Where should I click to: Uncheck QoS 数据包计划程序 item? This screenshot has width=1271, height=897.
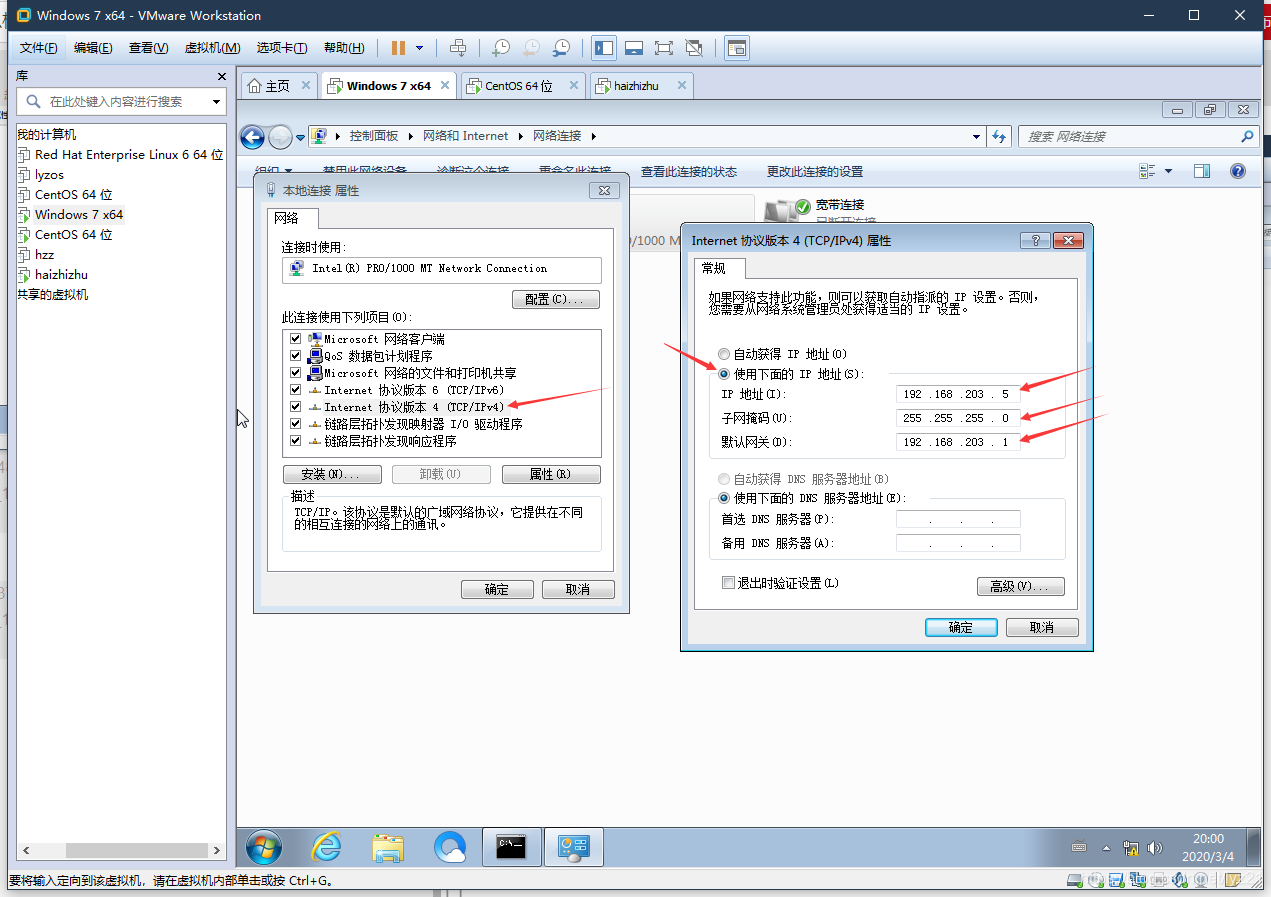point(295,356)
